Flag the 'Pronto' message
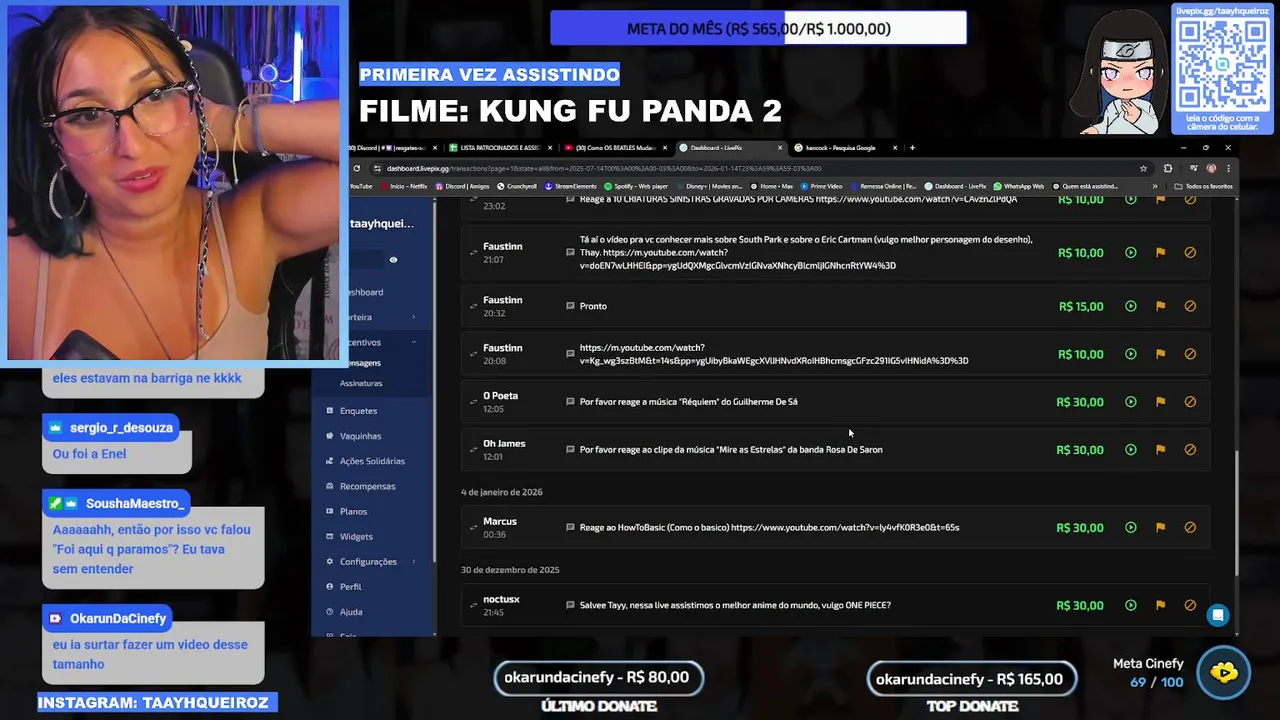 tap(1160, 306)
